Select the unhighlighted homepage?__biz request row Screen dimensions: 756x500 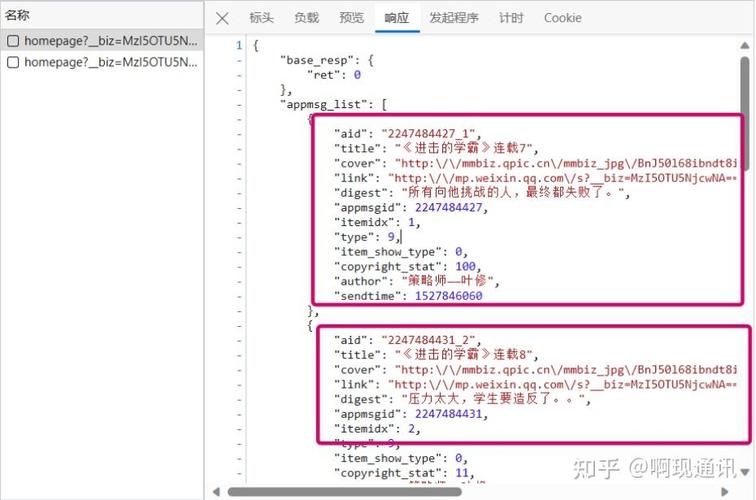pos(102,62)
